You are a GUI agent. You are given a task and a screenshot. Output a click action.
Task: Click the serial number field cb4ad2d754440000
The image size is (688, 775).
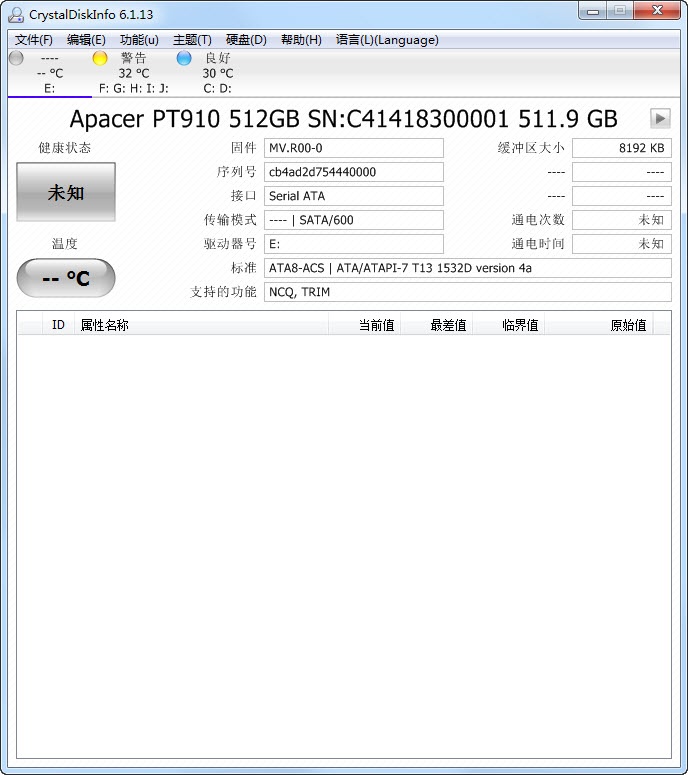point(353,172)
